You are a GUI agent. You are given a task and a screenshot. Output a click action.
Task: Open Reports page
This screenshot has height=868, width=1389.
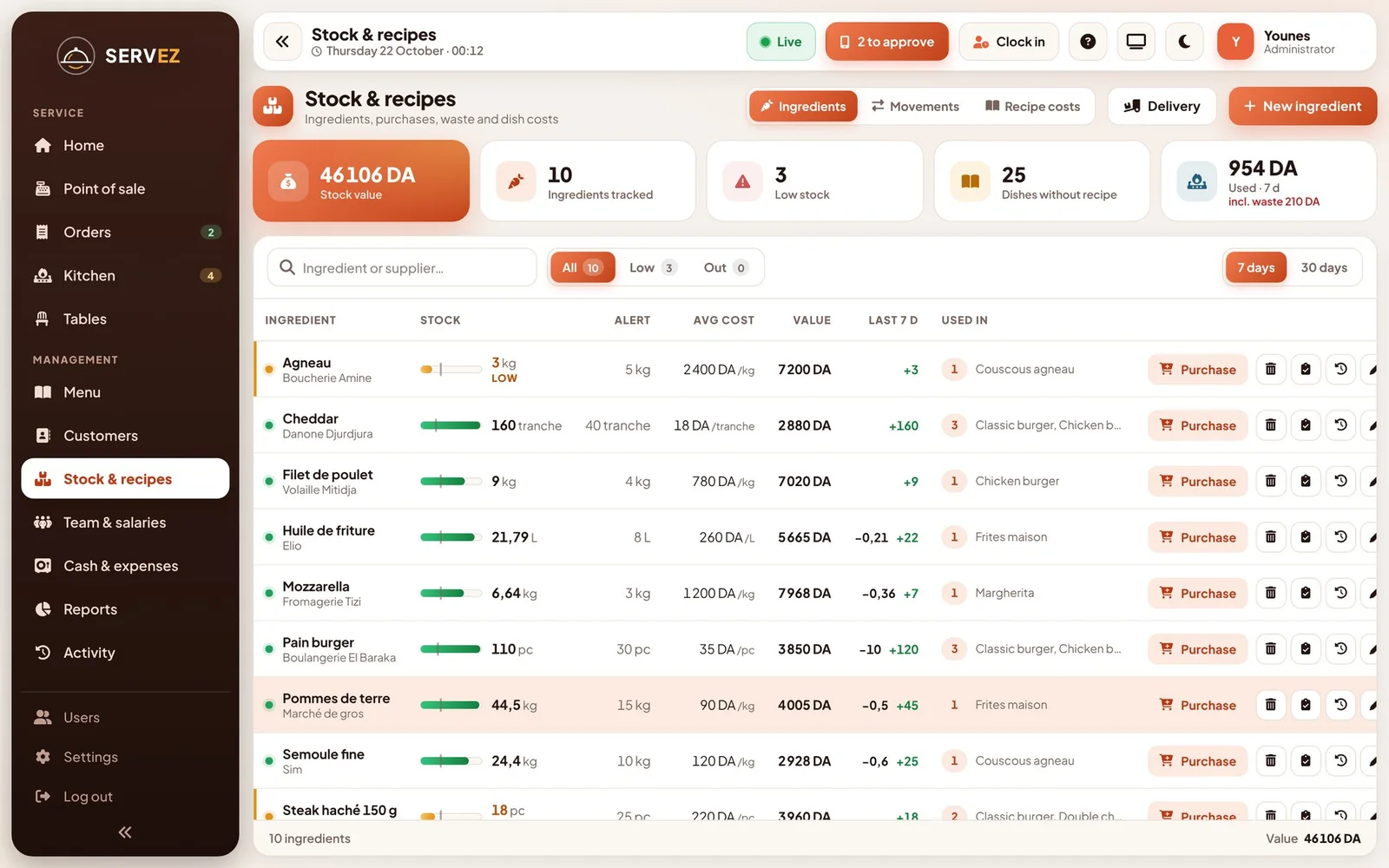[x=125, y=609]
